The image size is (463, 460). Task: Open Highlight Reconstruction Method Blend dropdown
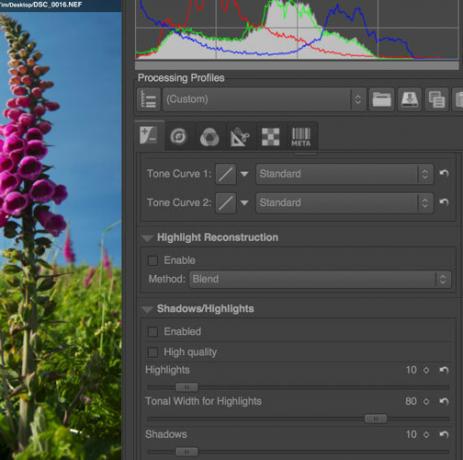(x=320, y=279)
